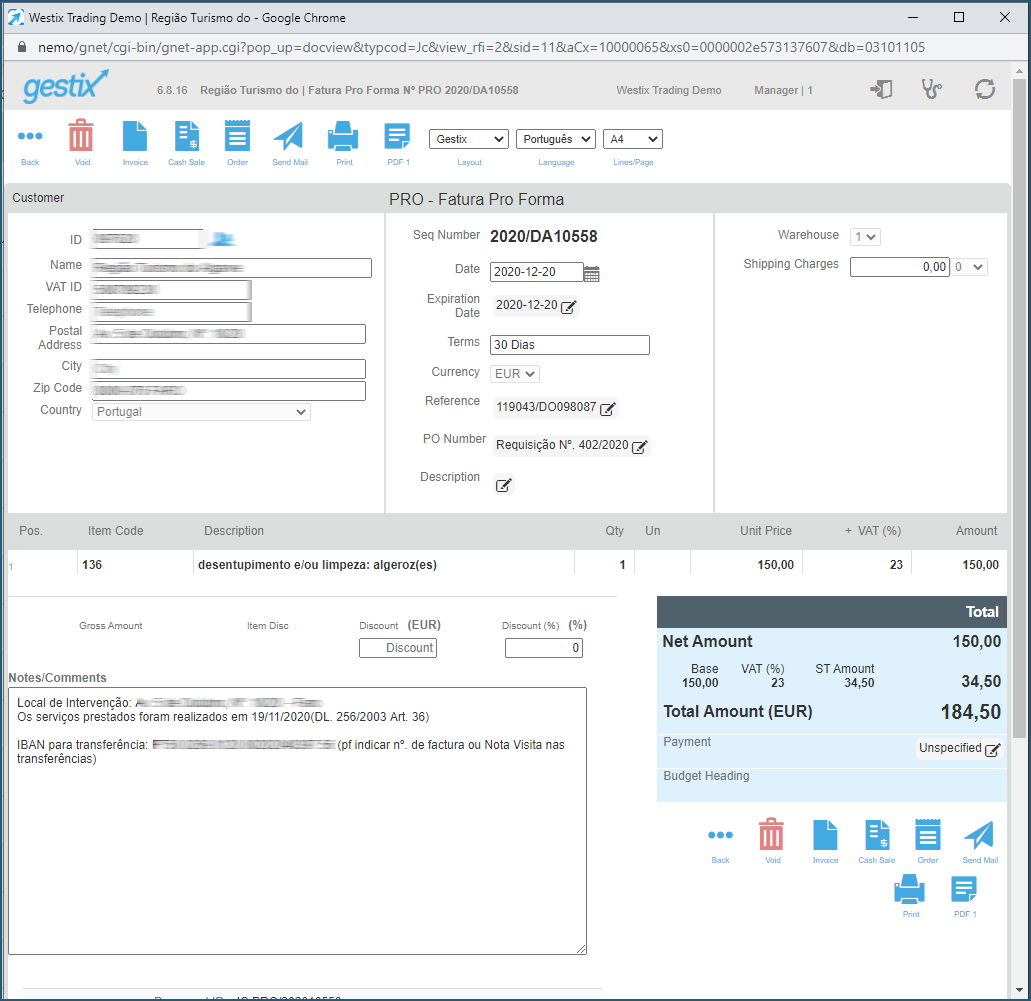The height and width of the screenshot is (1001, 1031).
Task: Click top toolbar Send Mail paper-plane icon
Action: click(289, 136)
